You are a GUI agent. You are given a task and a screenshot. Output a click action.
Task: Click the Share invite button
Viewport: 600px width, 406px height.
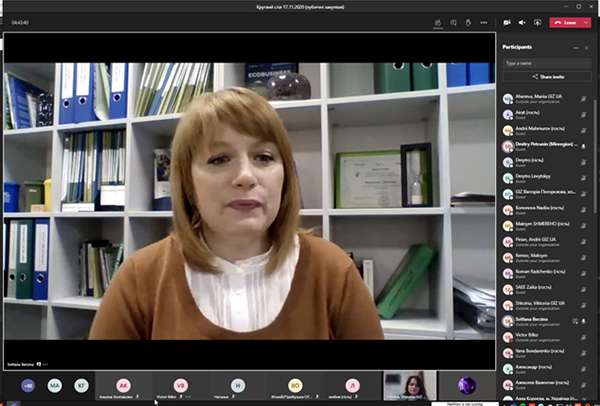[x=547, y=77]
